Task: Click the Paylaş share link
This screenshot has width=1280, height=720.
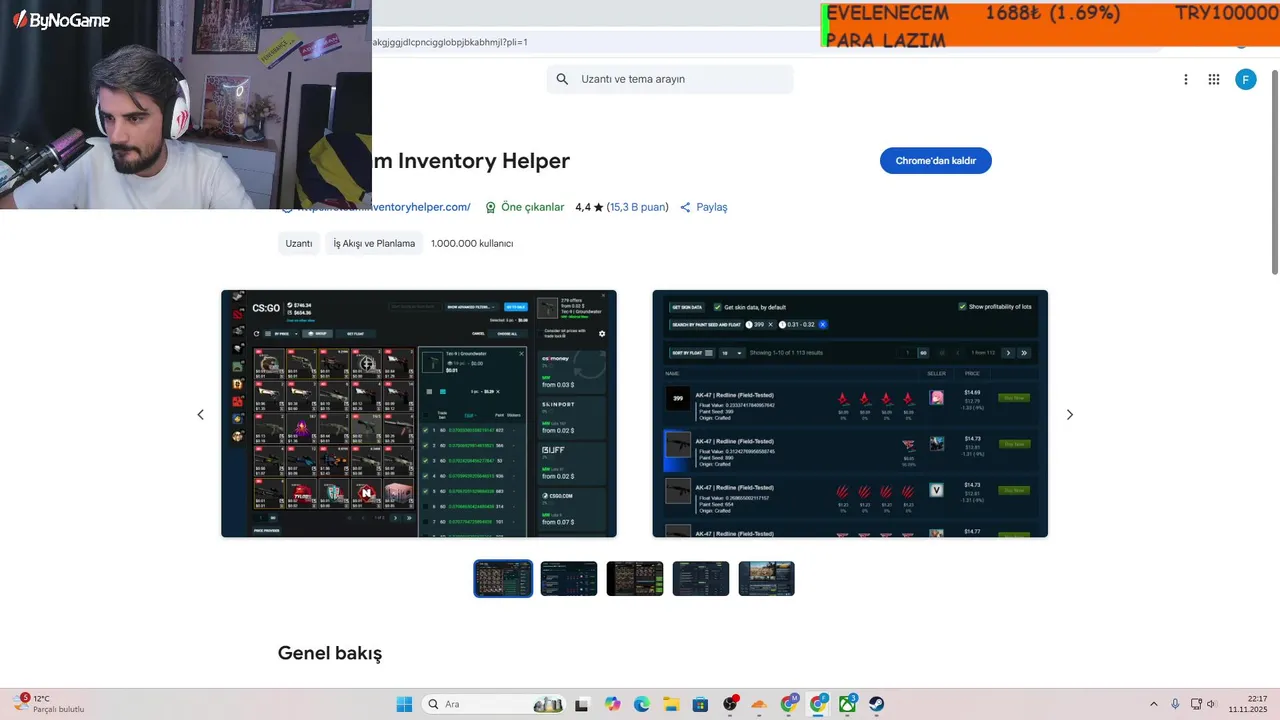Action: tap(704, 207)
